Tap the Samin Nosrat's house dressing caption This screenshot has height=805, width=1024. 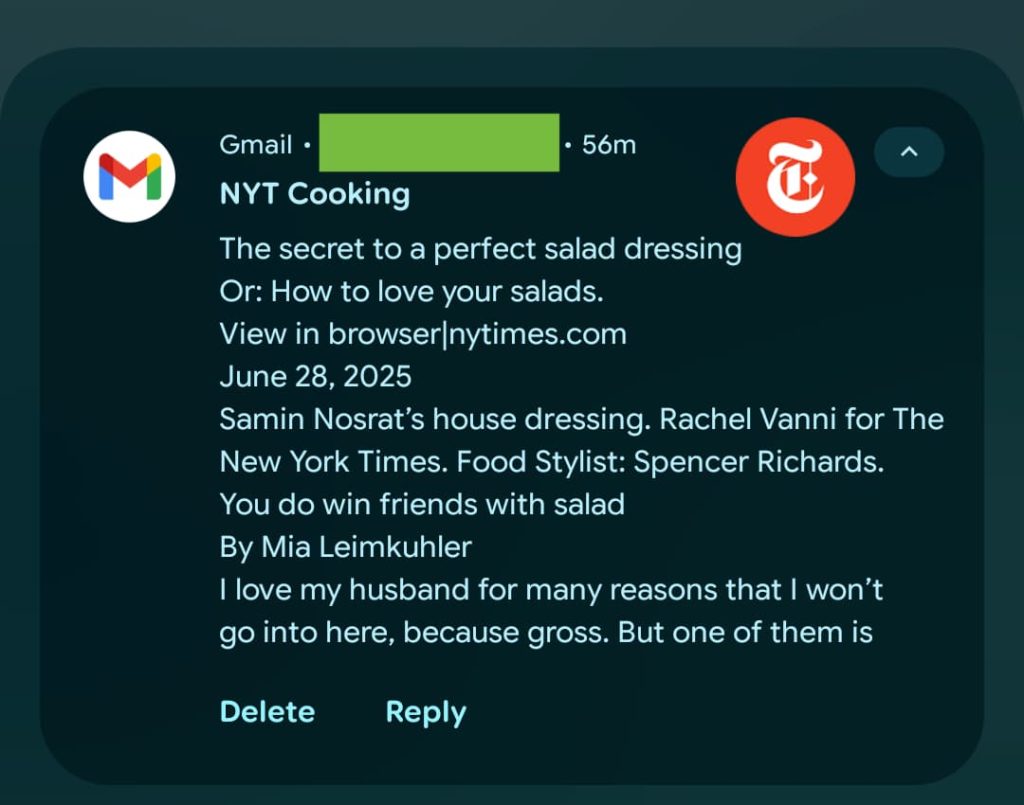click(435, 419)
